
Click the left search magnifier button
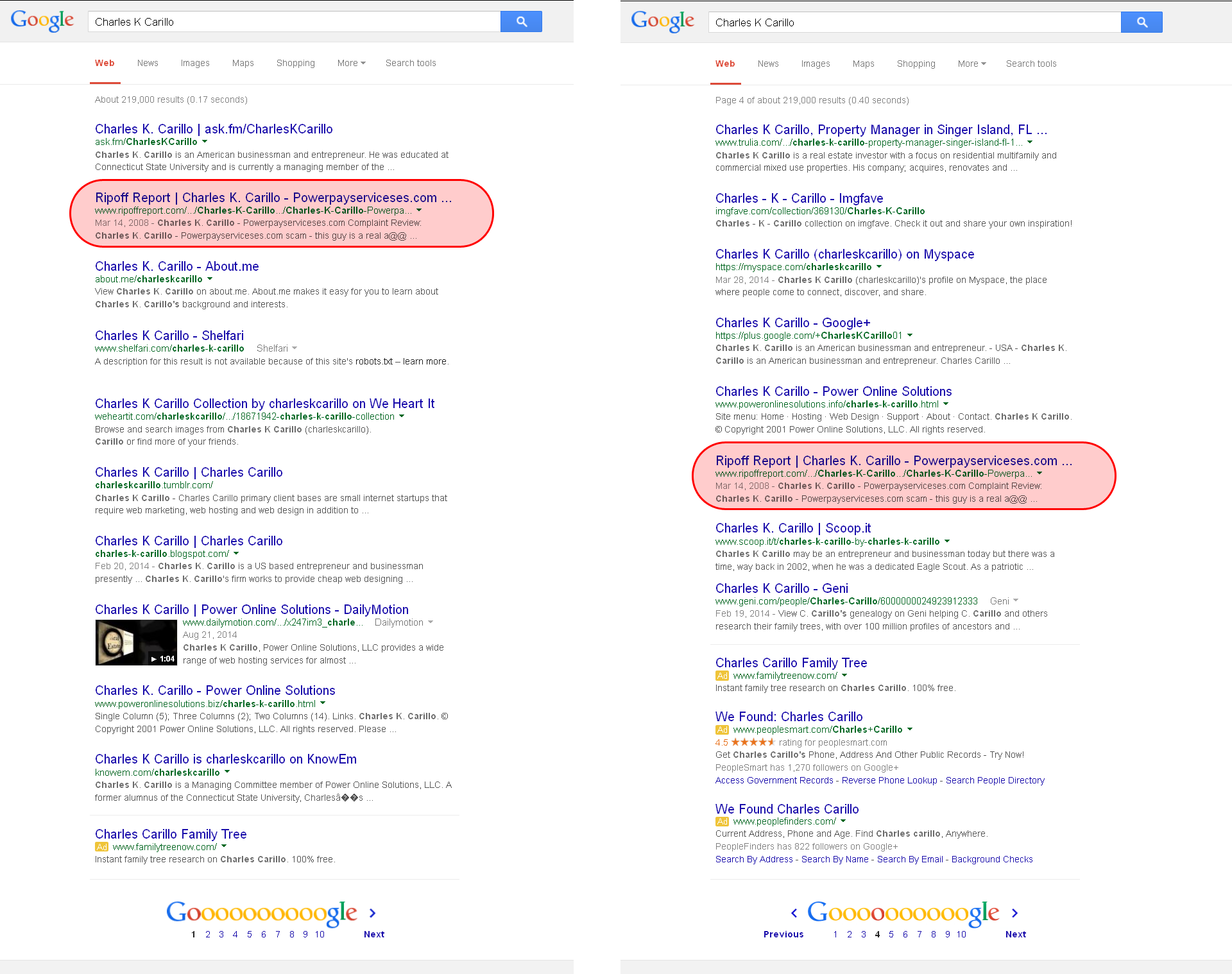pyautogui.click(x=521, y=22)
